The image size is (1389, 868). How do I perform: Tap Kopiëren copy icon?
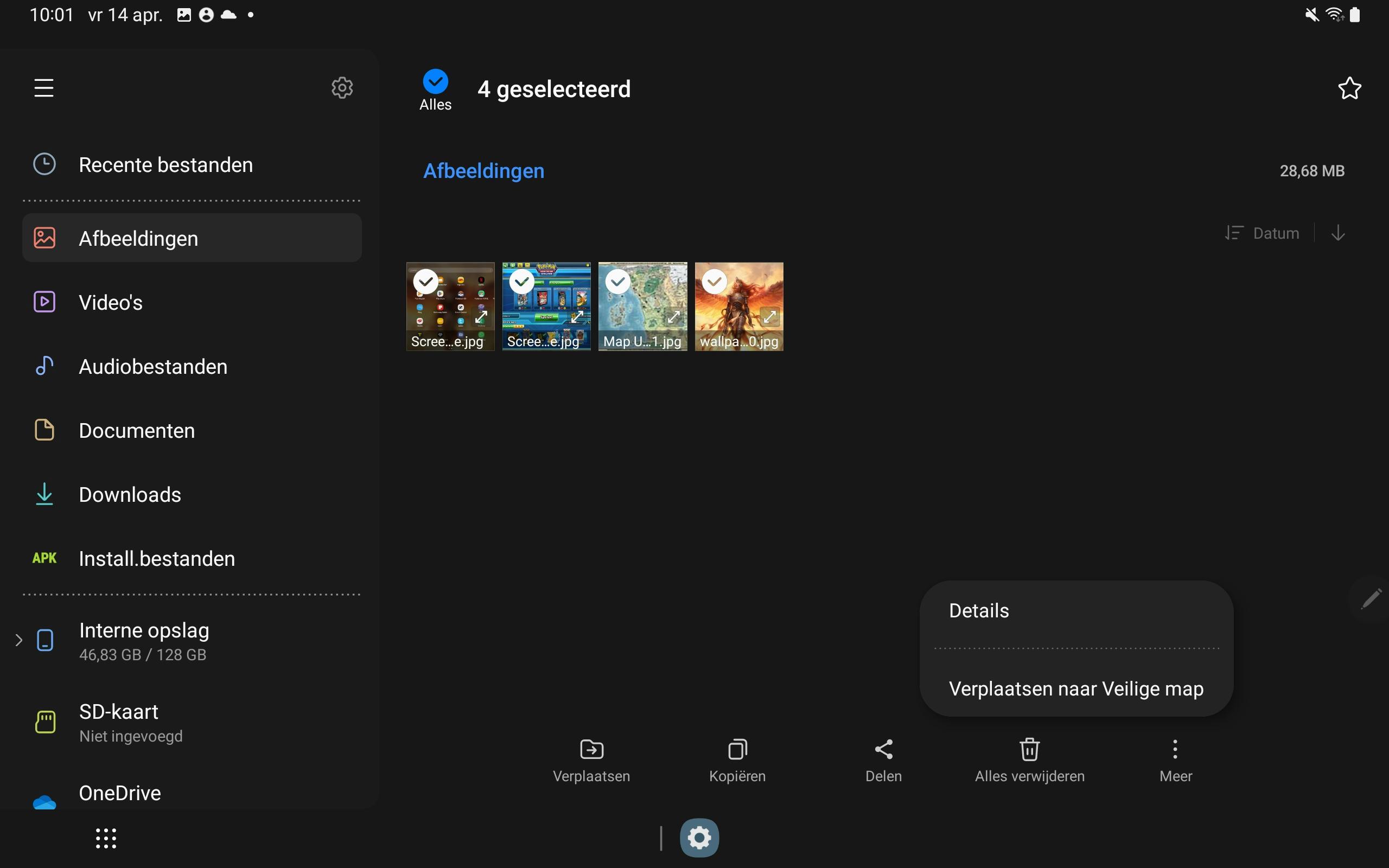pos(737,749)
